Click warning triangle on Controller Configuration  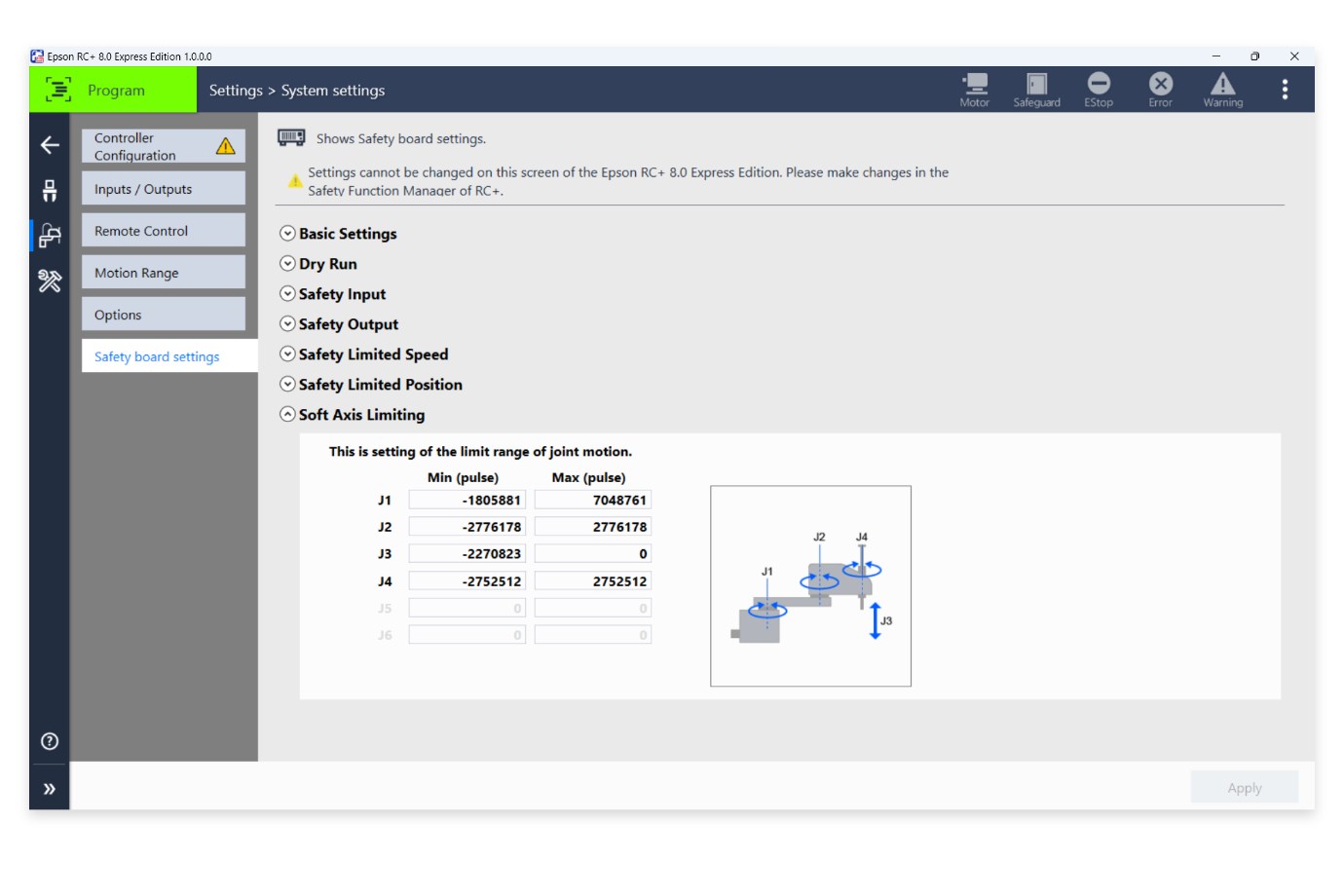tap(226, 146)
